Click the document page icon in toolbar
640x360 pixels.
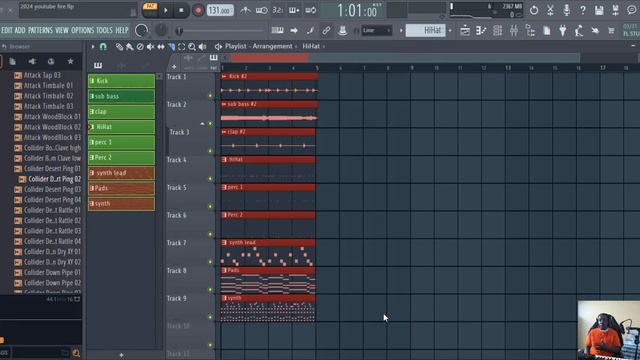[x=547, y=31]
